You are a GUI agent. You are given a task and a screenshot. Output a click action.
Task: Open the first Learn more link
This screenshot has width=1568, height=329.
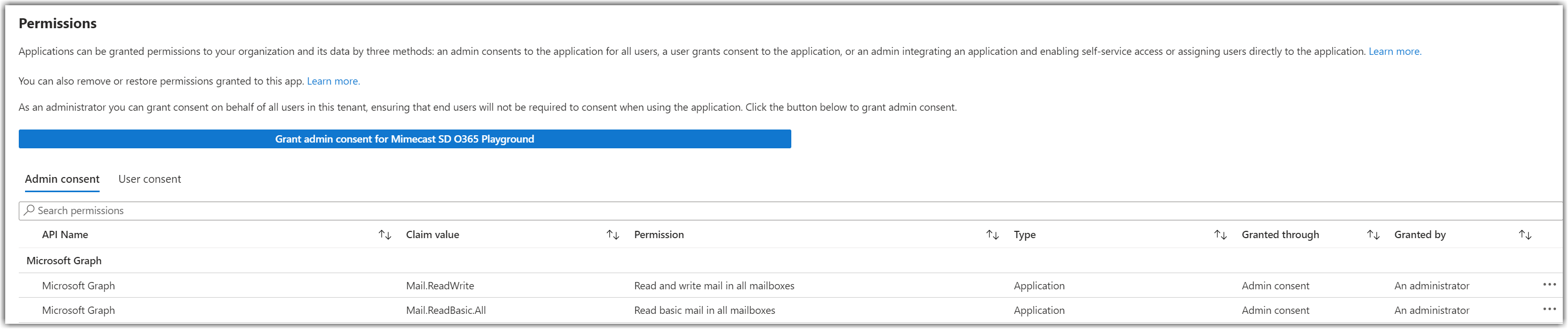(x=1394, y=51)
